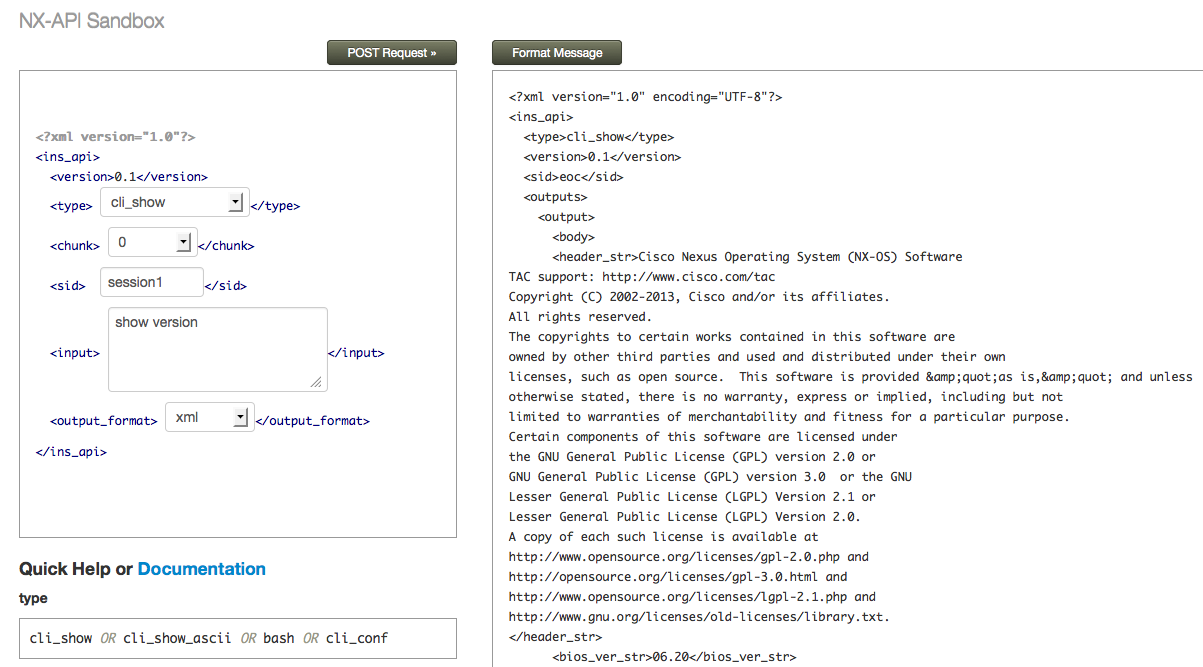Screen dimensions: 1203x667
Task: Click the POST Request button
Action: 392,53
